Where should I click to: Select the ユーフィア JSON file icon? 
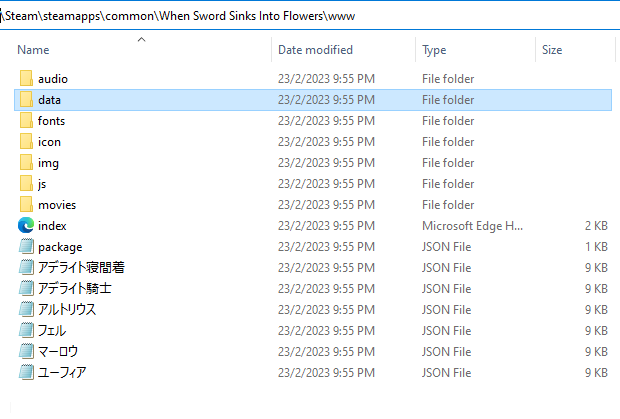[x=26, y=372]
